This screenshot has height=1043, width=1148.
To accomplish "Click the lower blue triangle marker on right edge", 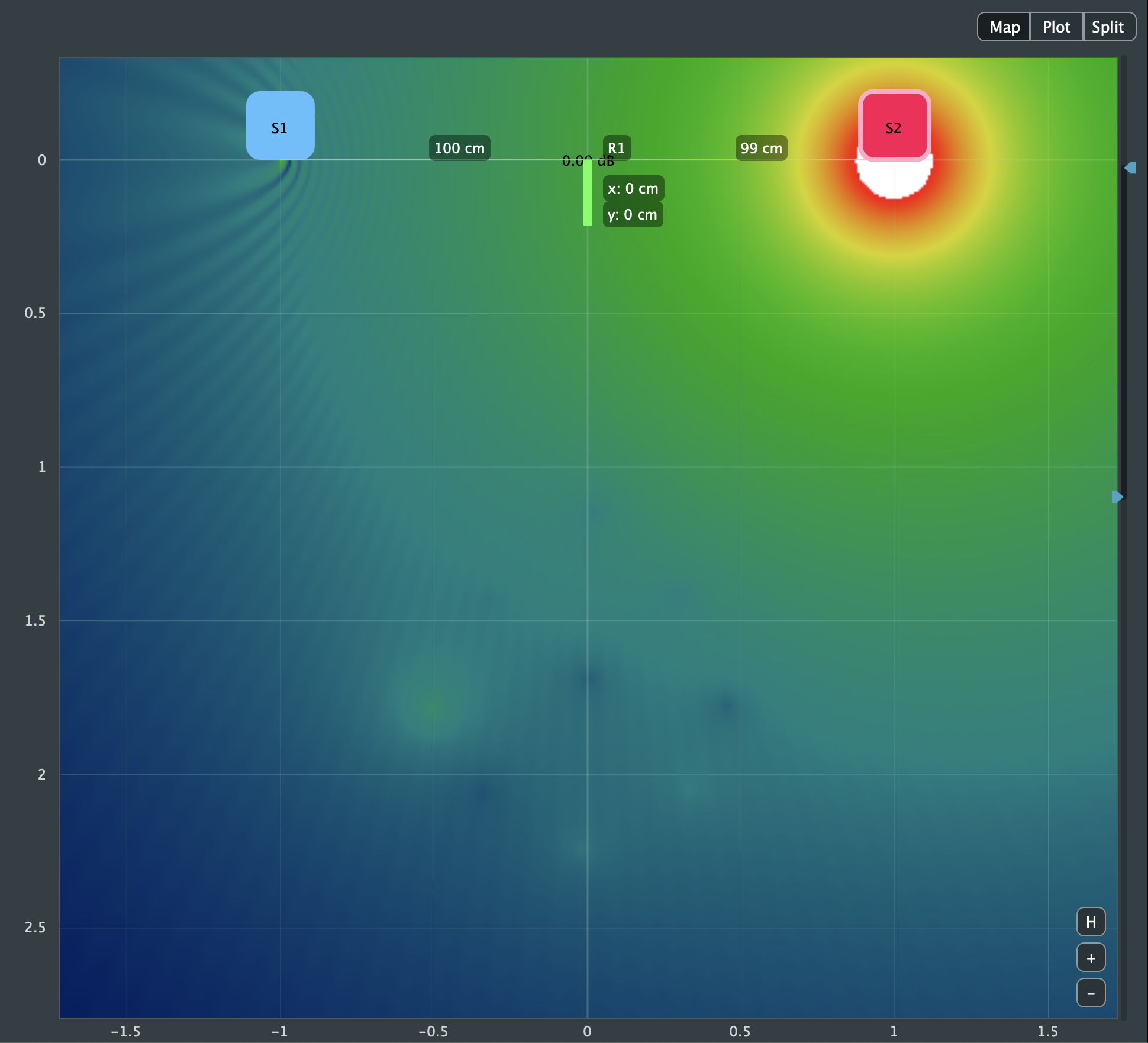I will 1118,497.
